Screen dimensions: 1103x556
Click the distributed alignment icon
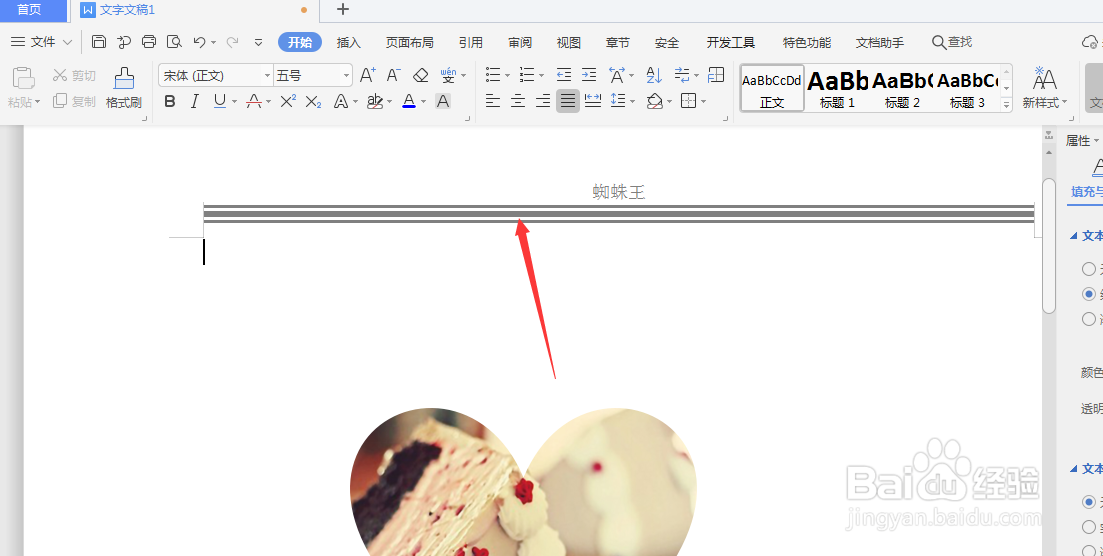click(593, 101)
